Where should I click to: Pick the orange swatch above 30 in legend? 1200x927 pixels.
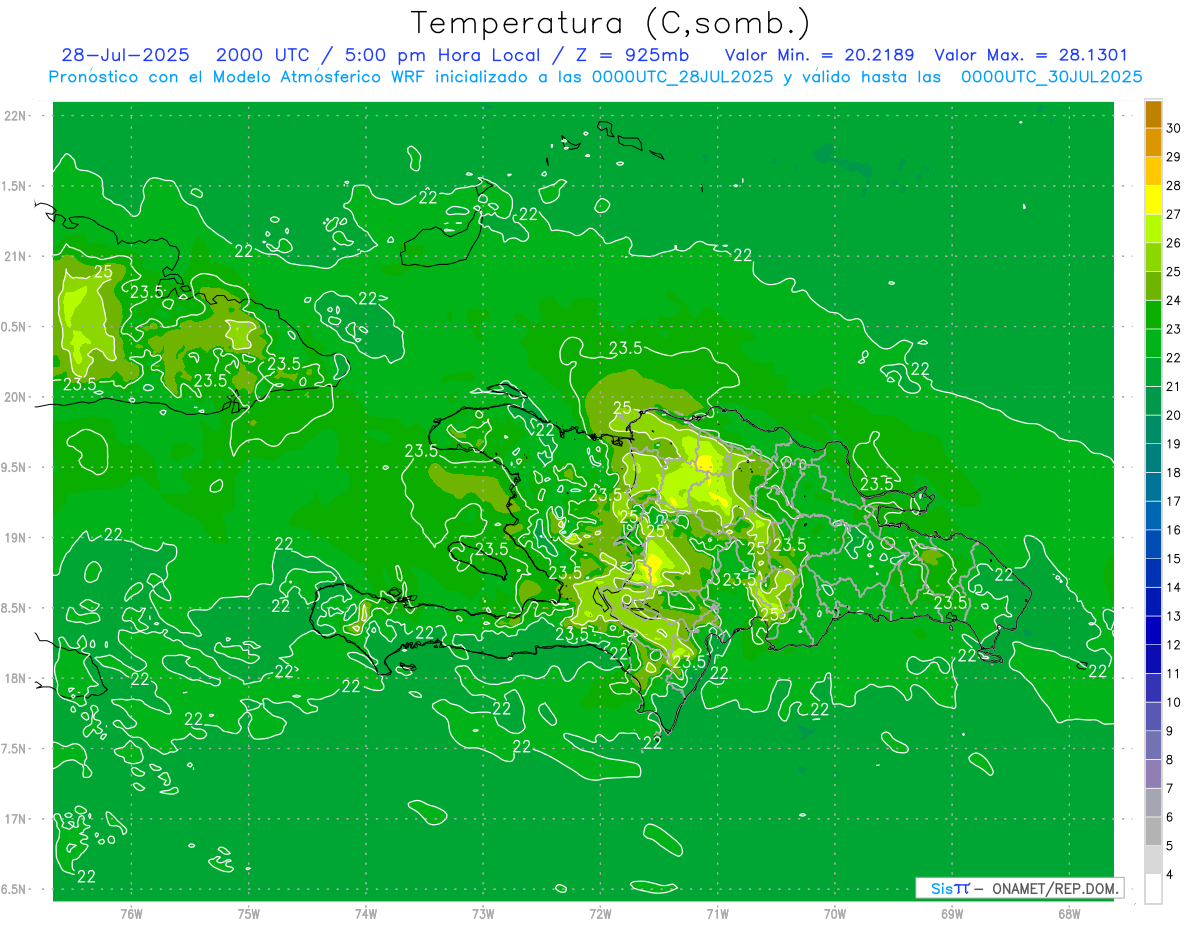click(1153, 114)
